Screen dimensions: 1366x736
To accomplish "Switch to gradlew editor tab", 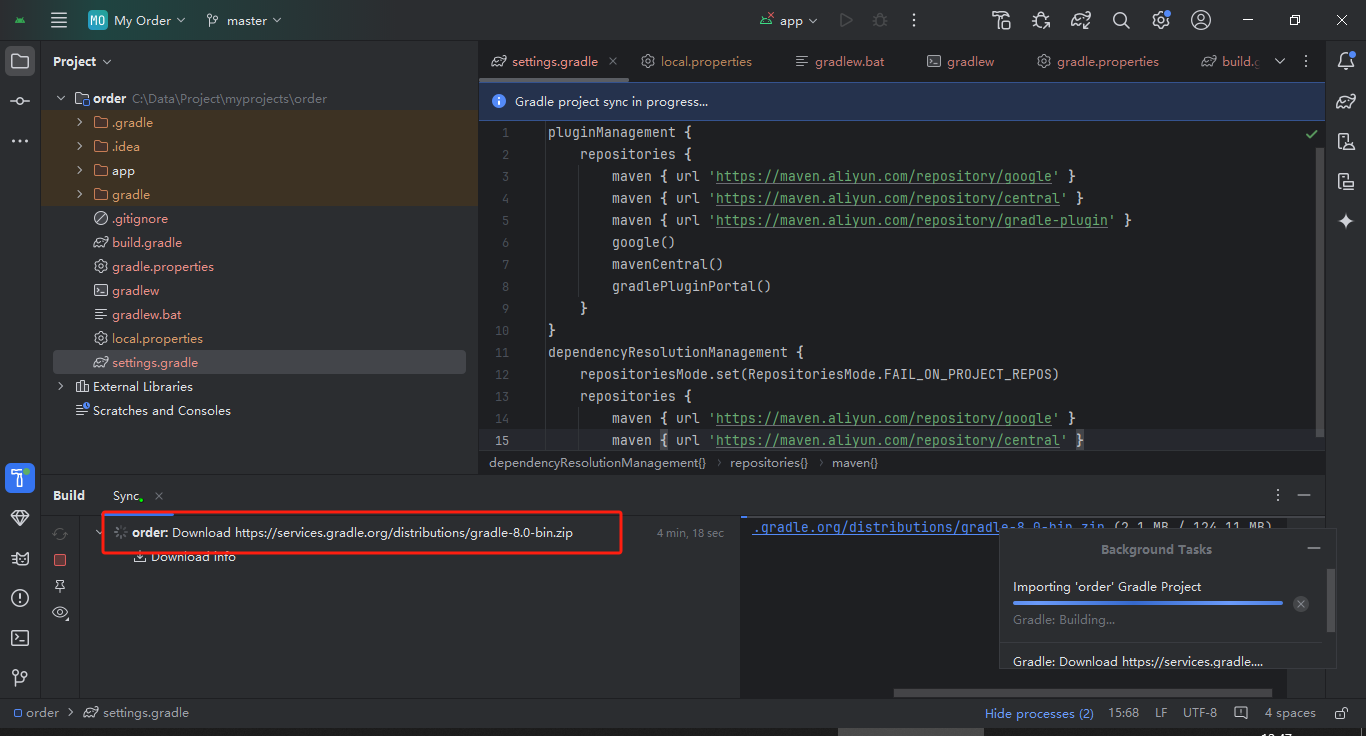I will coord(960,61).
